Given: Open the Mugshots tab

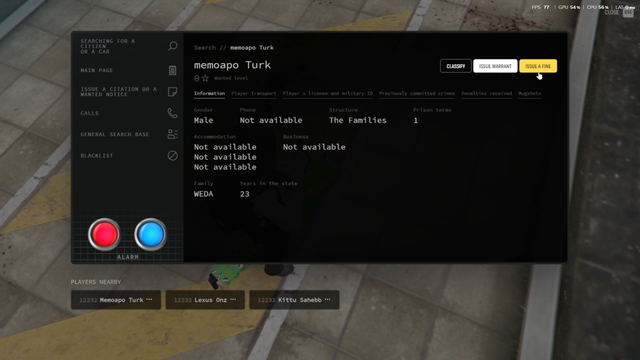Looking at the screenshot, I should (530, 93).
